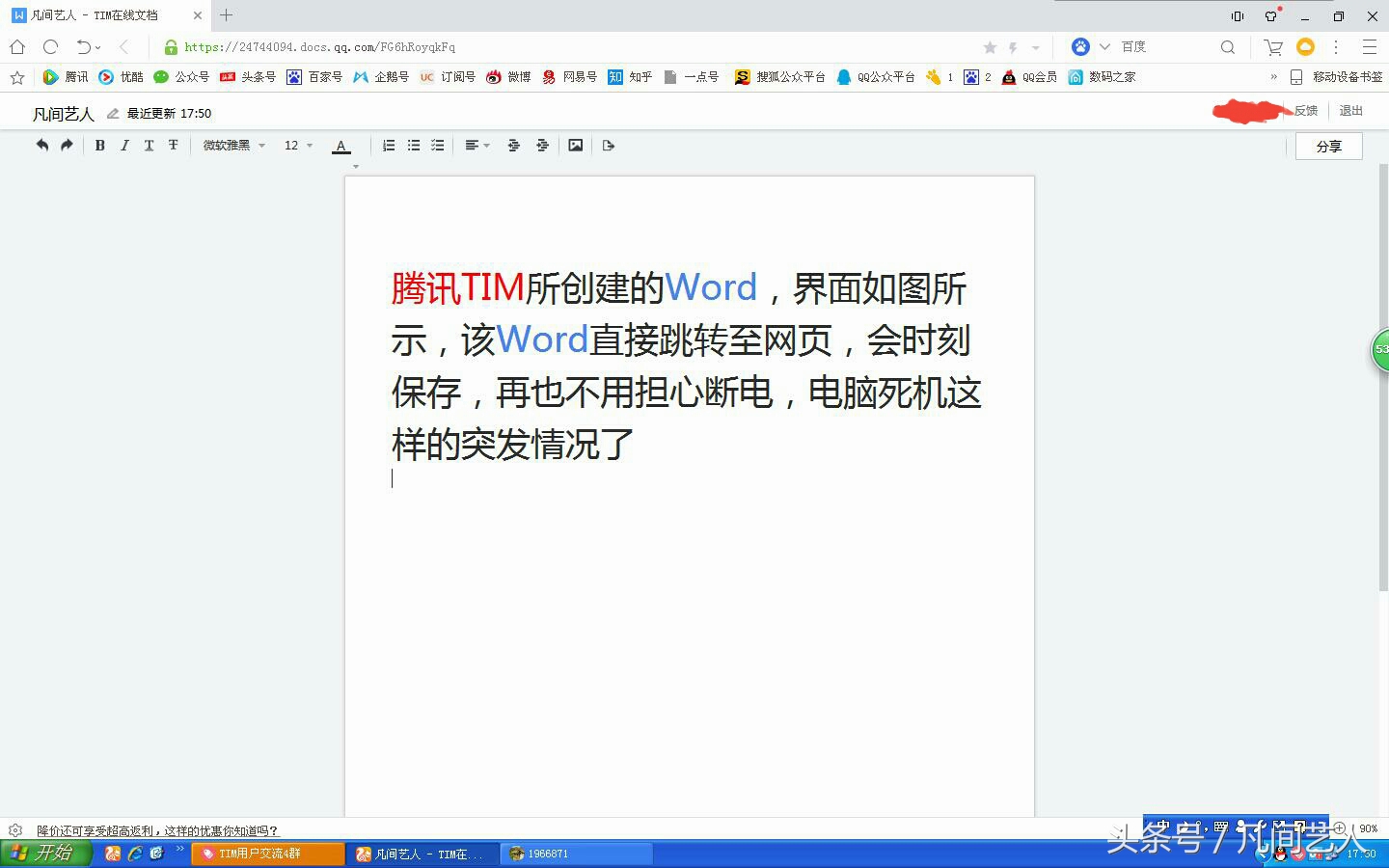Insert a bulleted list
Viewport: 1389px width, 868px height.
pos(413,145)
